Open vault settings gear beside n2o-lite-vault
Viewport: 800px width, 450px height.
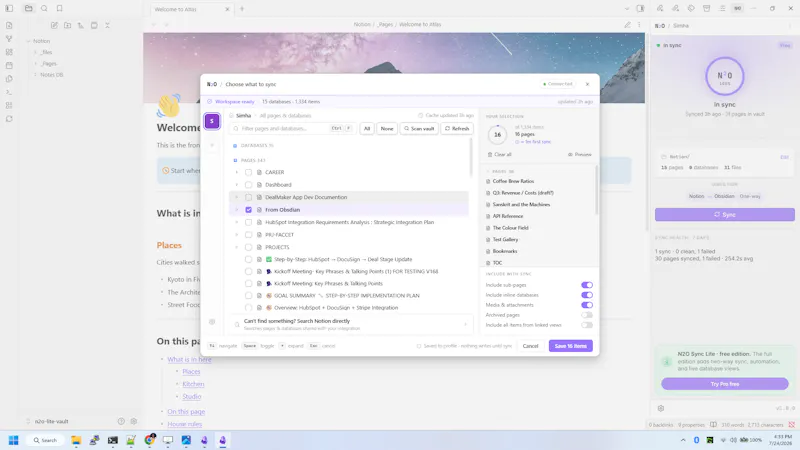coord(134,421)
